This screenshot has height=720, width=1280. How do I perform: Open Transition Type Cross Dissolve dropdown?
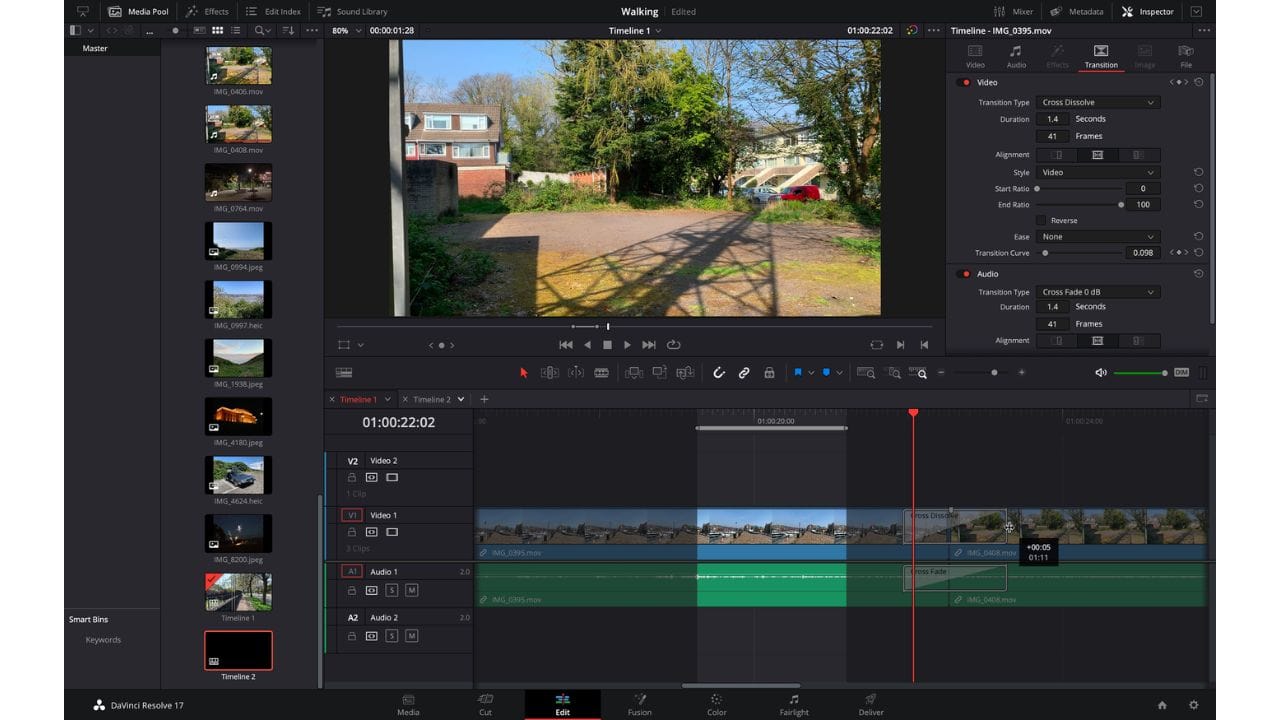pyautogui.click(x=1097, y=102)
